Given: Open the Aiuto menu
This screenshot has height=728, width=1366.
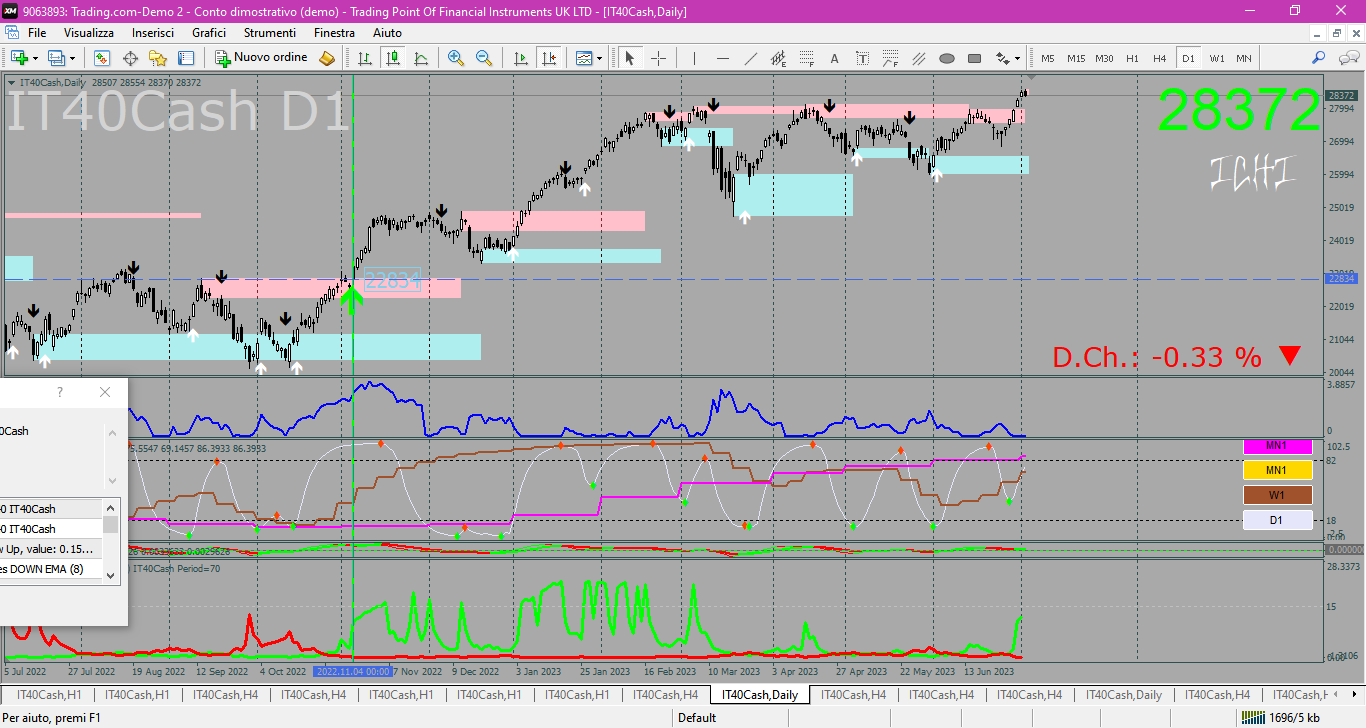Looking at the screenshot, I should point(387,33).
